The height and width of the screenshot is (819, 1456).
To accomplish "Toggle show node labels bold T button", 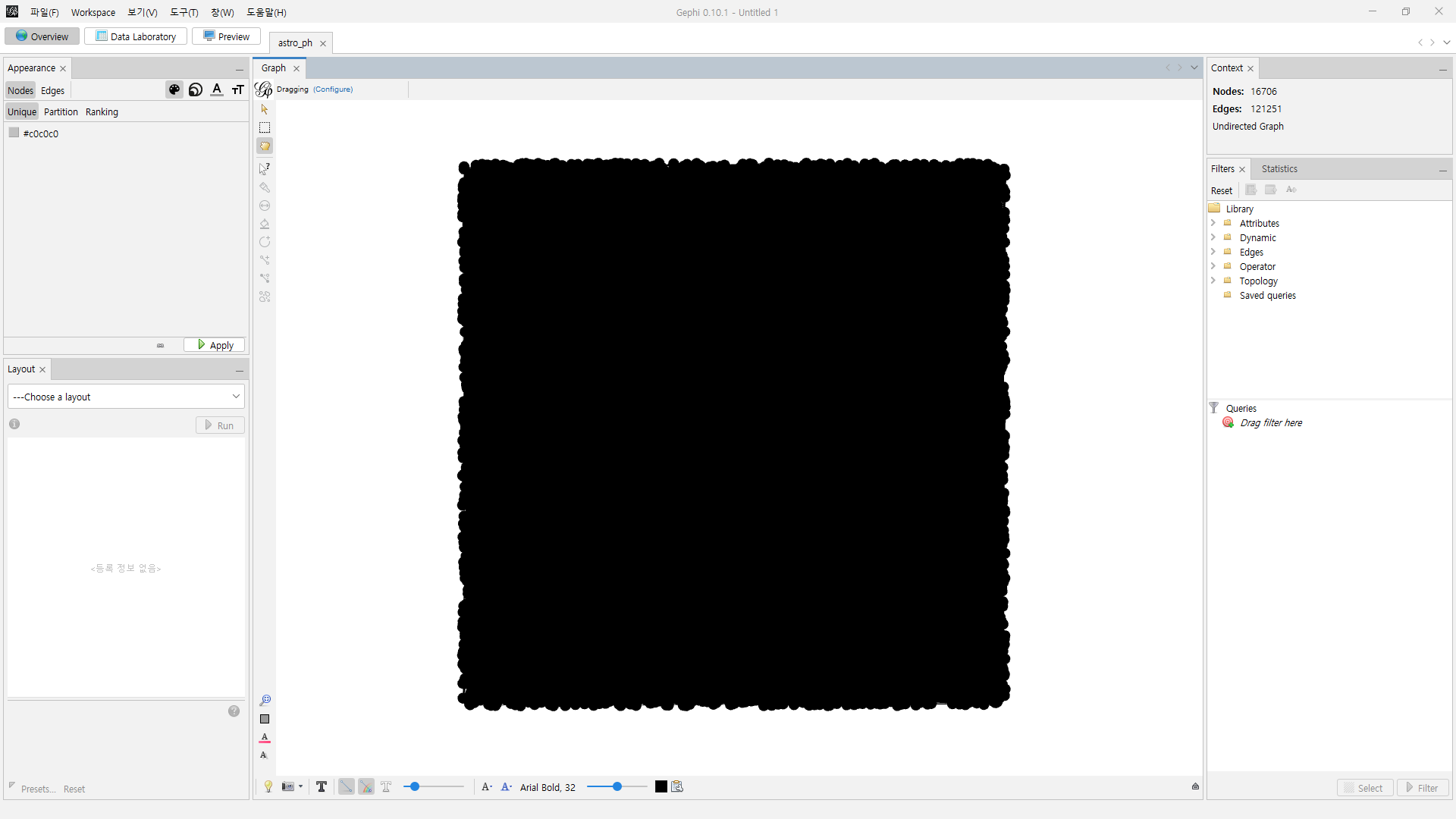I will click(322, 786).
